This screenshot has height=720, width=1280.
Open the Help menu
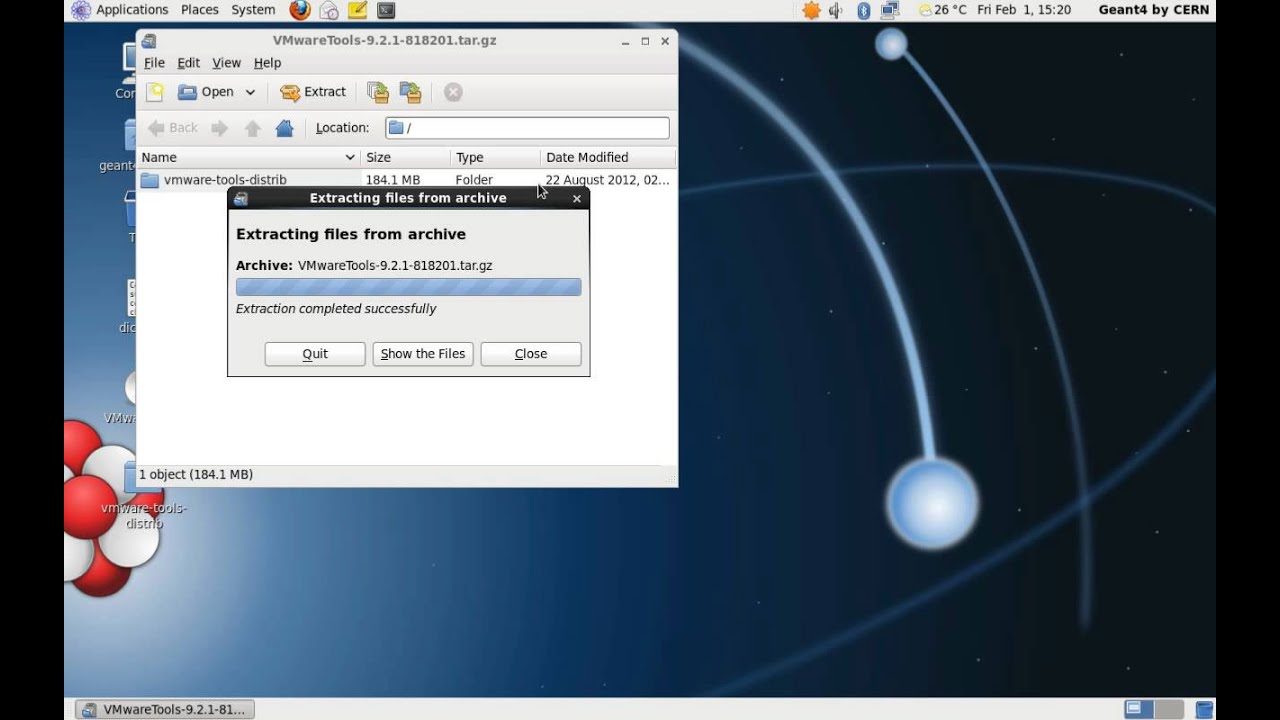(267, 63)
